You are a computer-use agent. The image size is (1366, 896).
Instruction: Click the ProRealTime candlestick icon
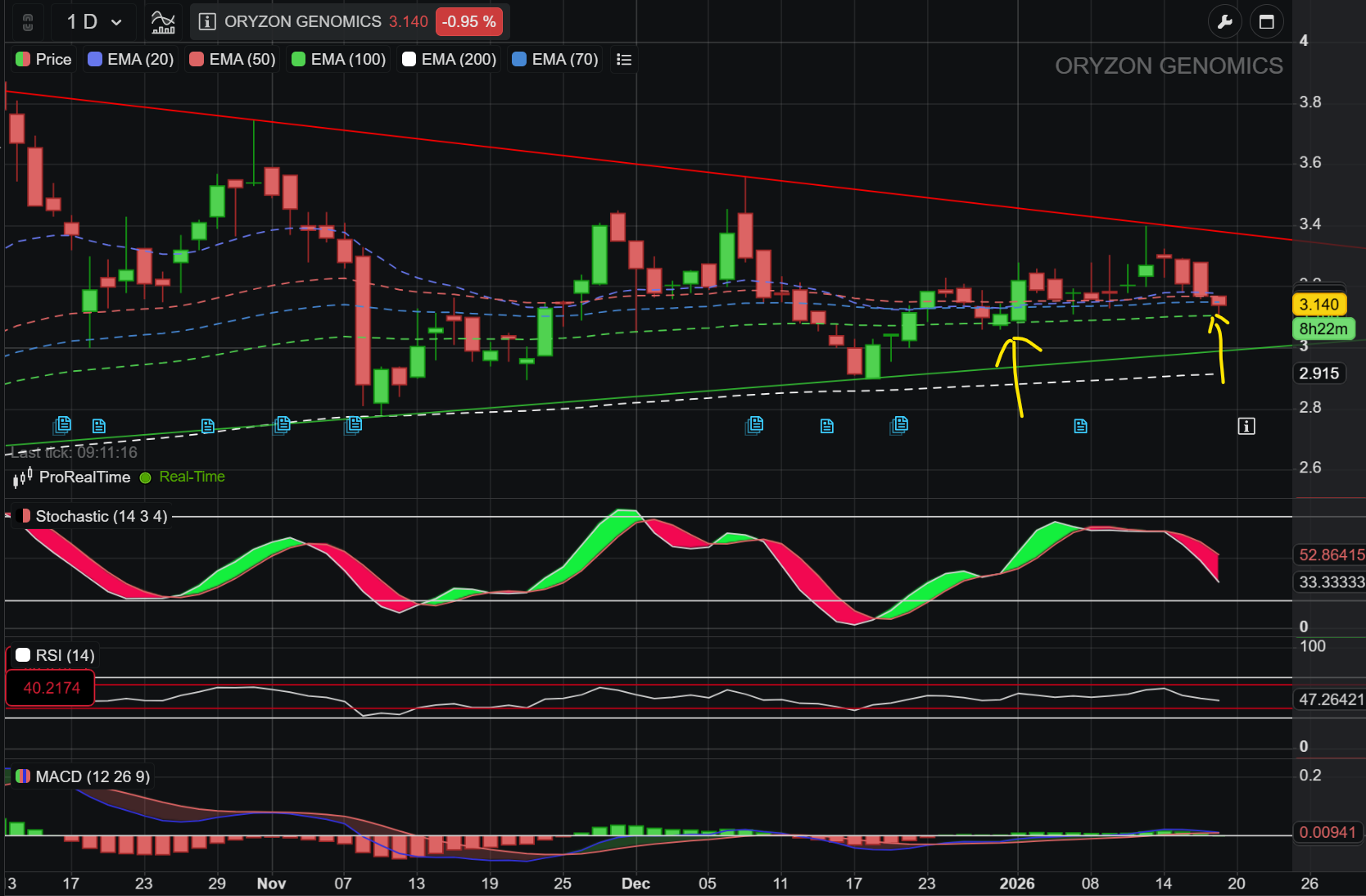(x=23, y=477)
